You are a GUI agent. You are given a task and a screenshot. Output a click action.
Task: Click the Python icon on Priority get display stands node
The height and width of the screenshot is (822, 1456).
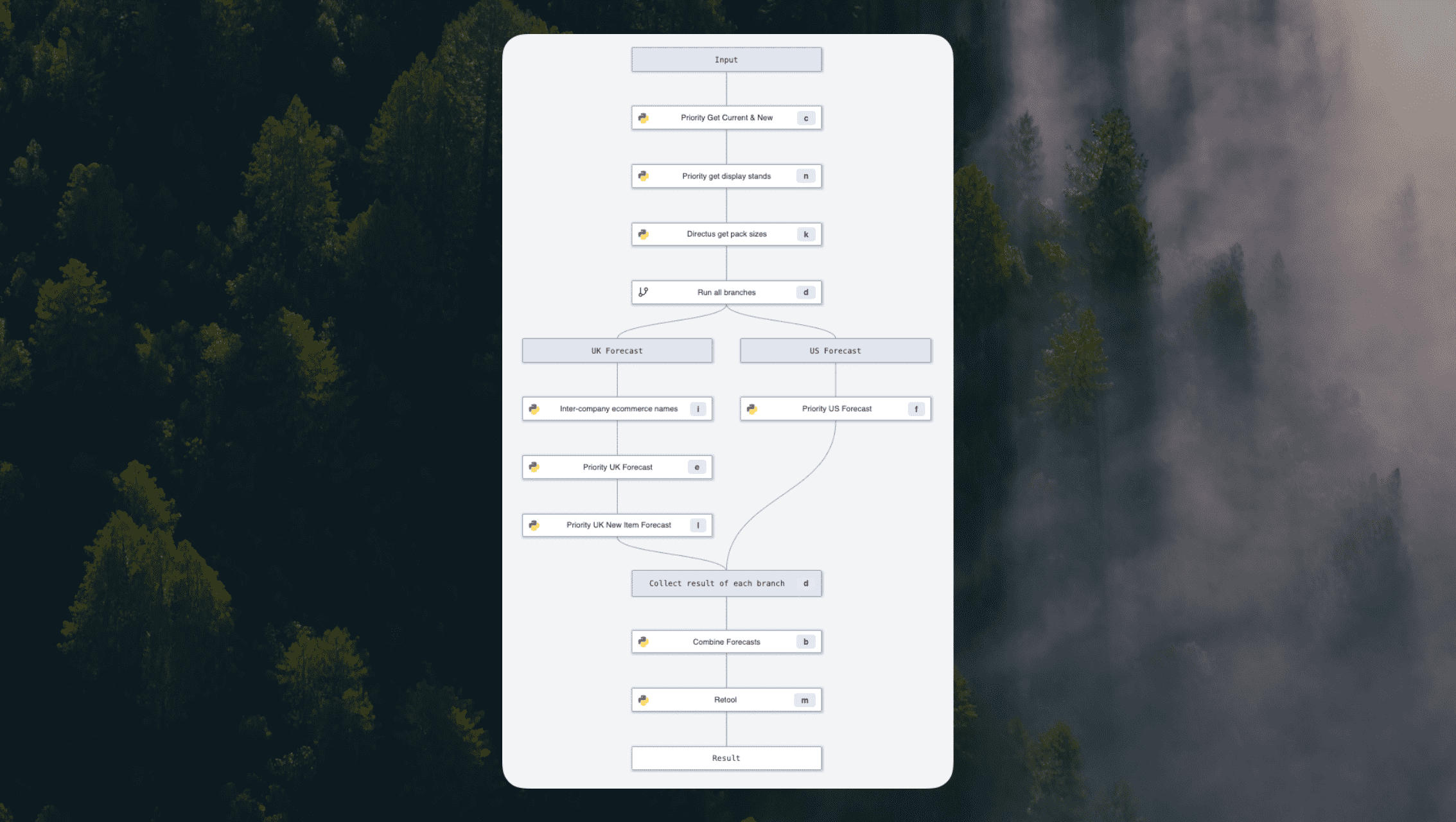coord(644,176)
